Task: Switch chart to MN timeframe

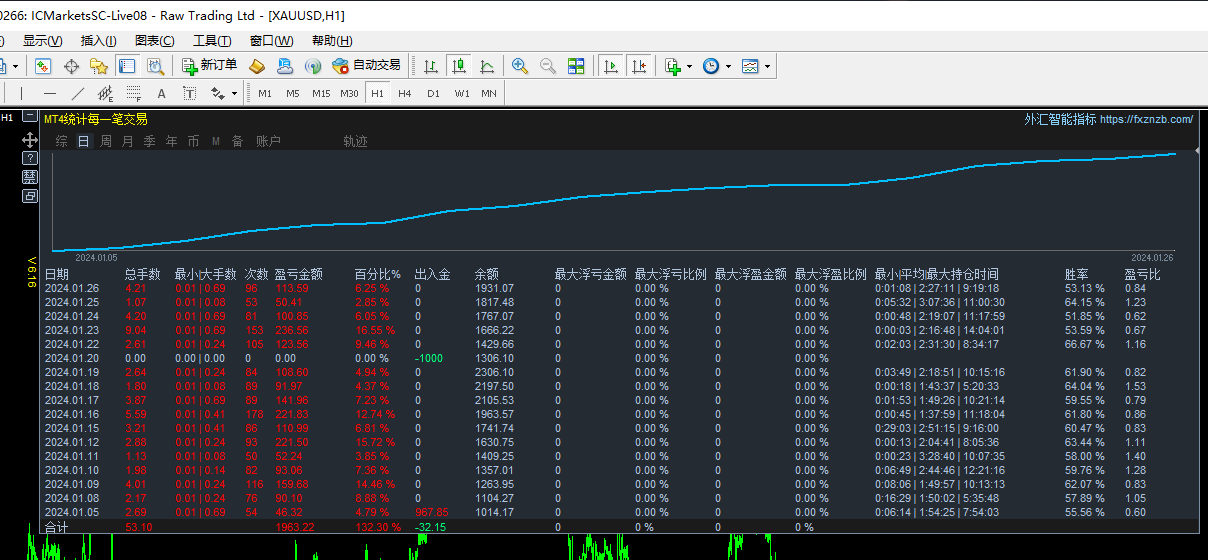Action: pyautogui.click(x=489, y=93)
